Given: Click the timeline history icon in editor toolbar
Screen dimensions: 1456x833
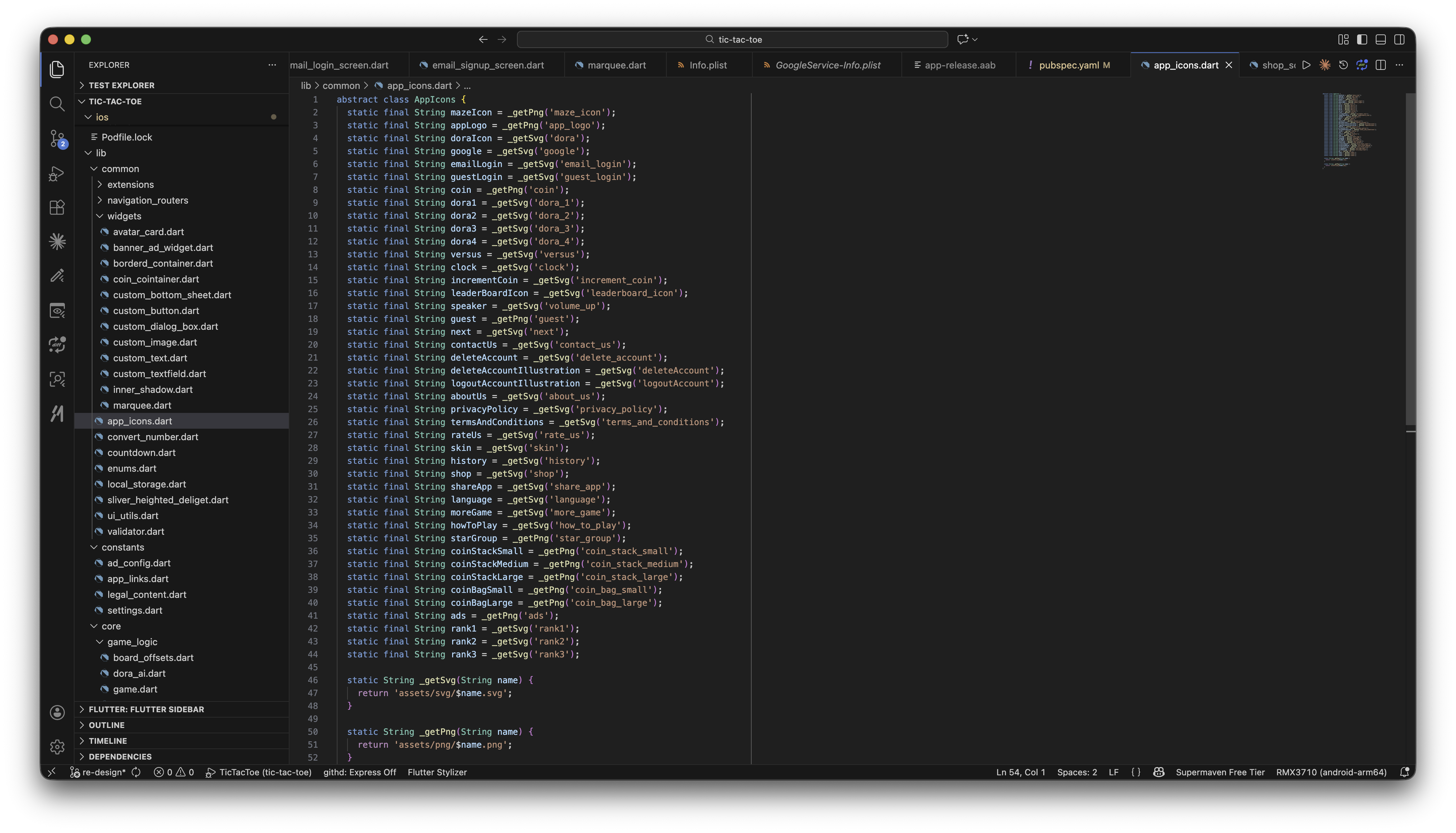Looking at the screenshot, I should 1344,65.
